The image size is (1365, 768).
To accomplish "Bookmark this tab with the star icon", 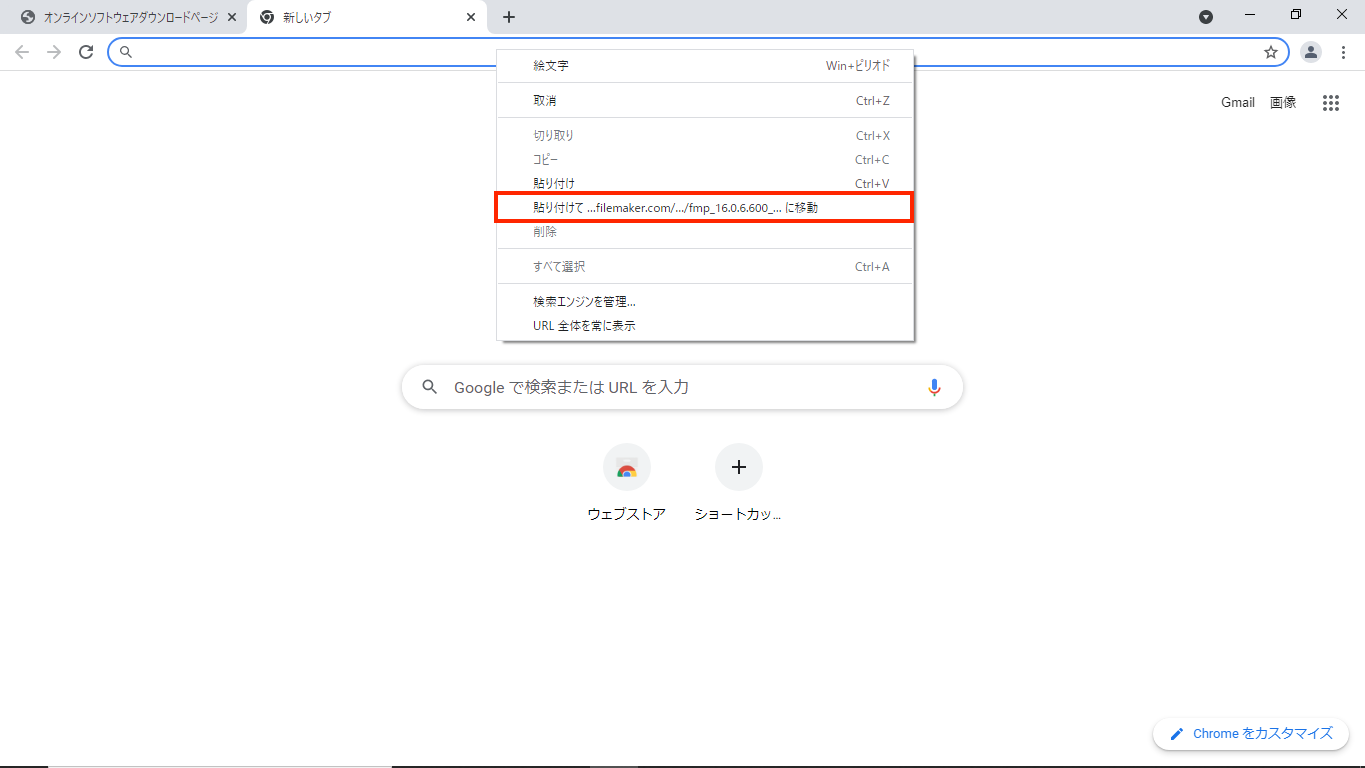I will click(x=1271, y=52).
